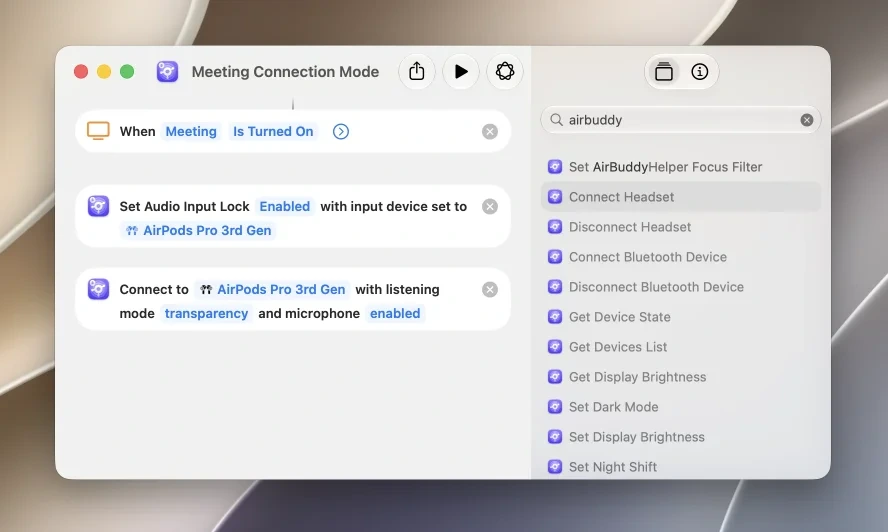Viewport: 888px width, 532px height.
Task: Change the Is Turned On parameter
Action: pyautogui.click(x=273, y=131)
